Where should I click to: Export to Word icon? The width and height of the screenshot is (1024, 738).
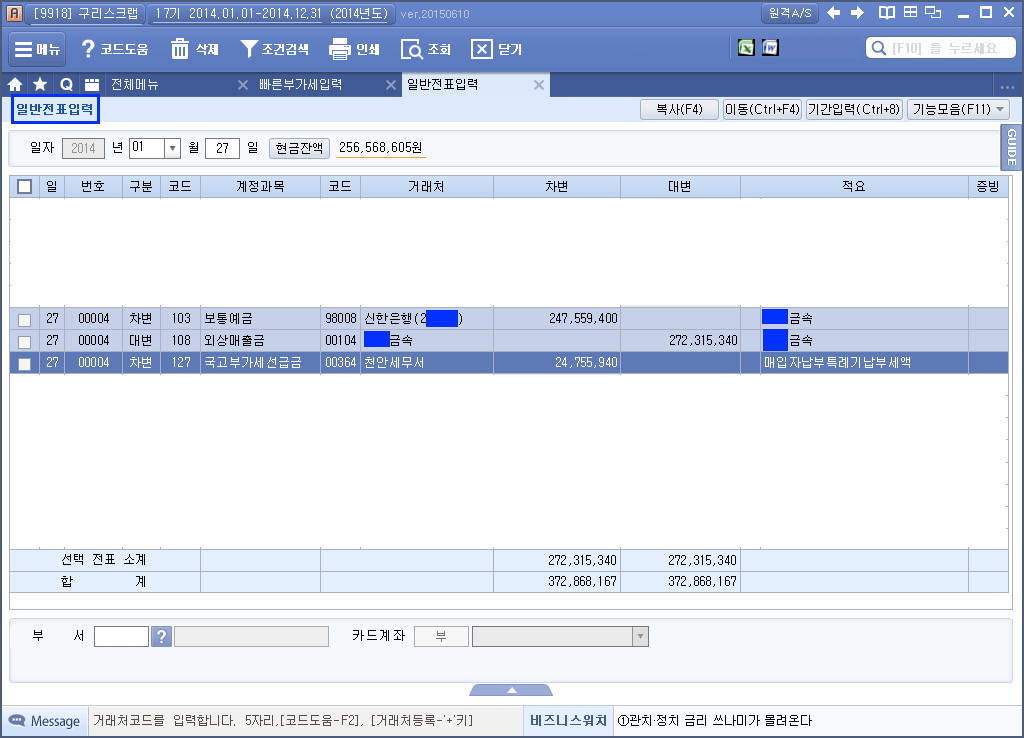[x=771, y=48]
